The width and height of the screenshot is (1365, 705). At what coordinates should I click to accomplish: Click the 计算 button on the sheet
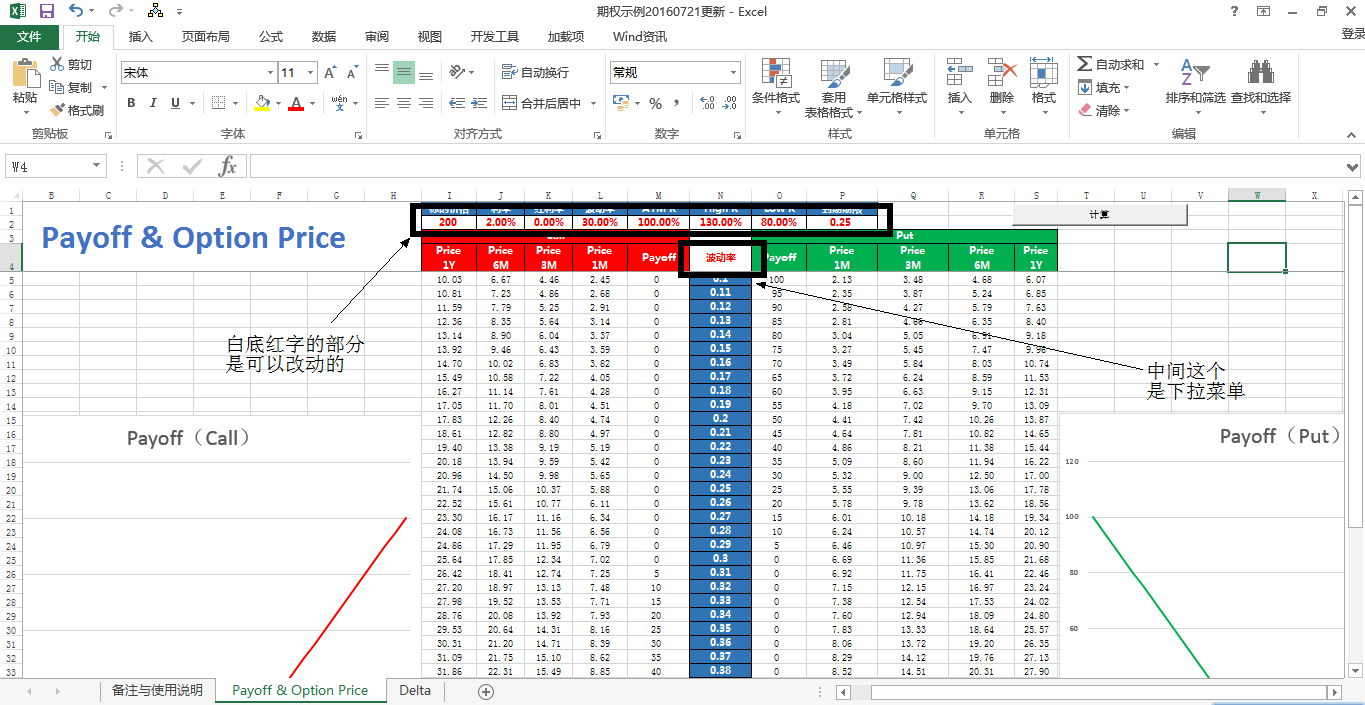point(1099,214)
